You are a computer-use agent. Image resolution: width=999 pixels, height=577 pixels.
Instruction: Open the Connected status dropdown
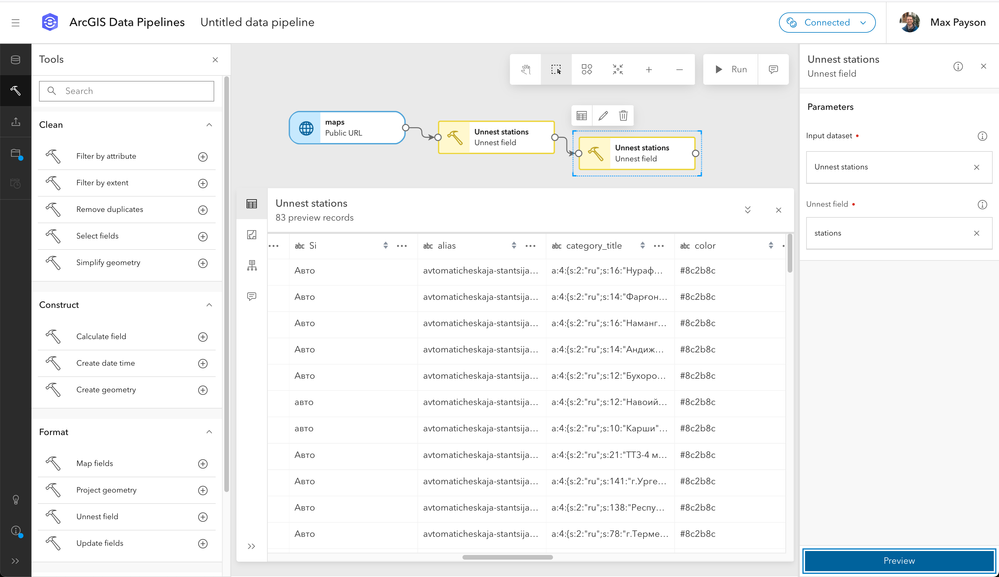pyautogui.click(x=827, y=22)
